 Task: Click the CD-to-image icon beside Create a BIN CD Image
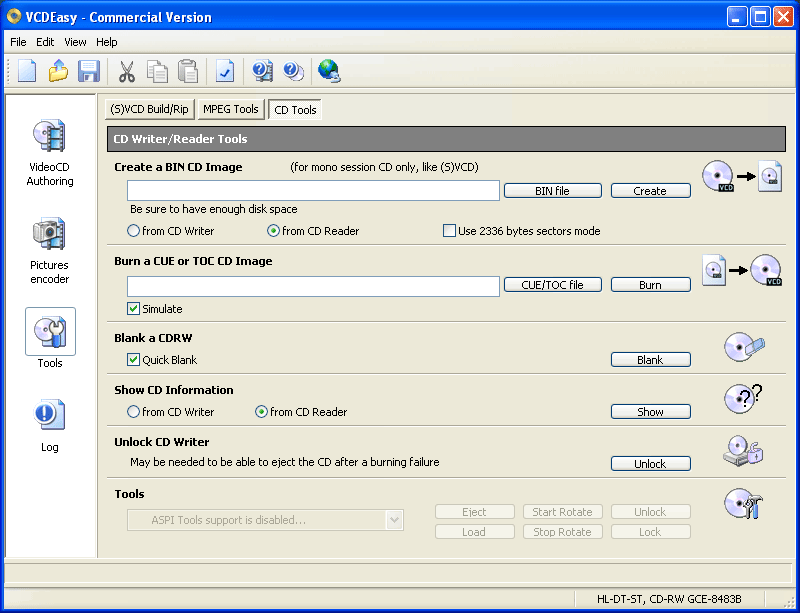point(742,177)
